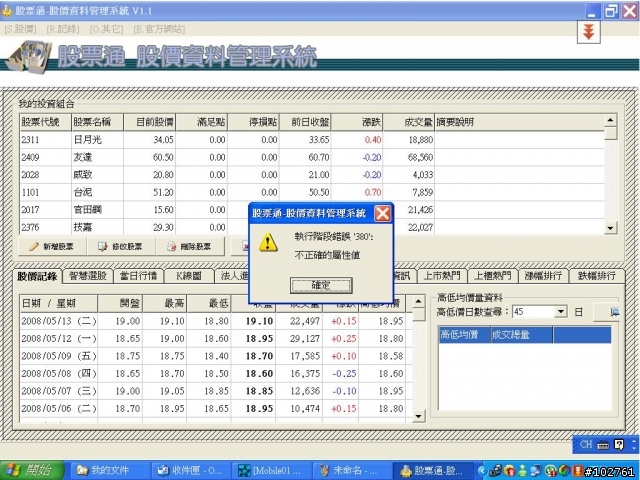This screenshot has height=480, width=640.
Task: Click the 2008/05/09 (五) record row
Action: point(216,356)
